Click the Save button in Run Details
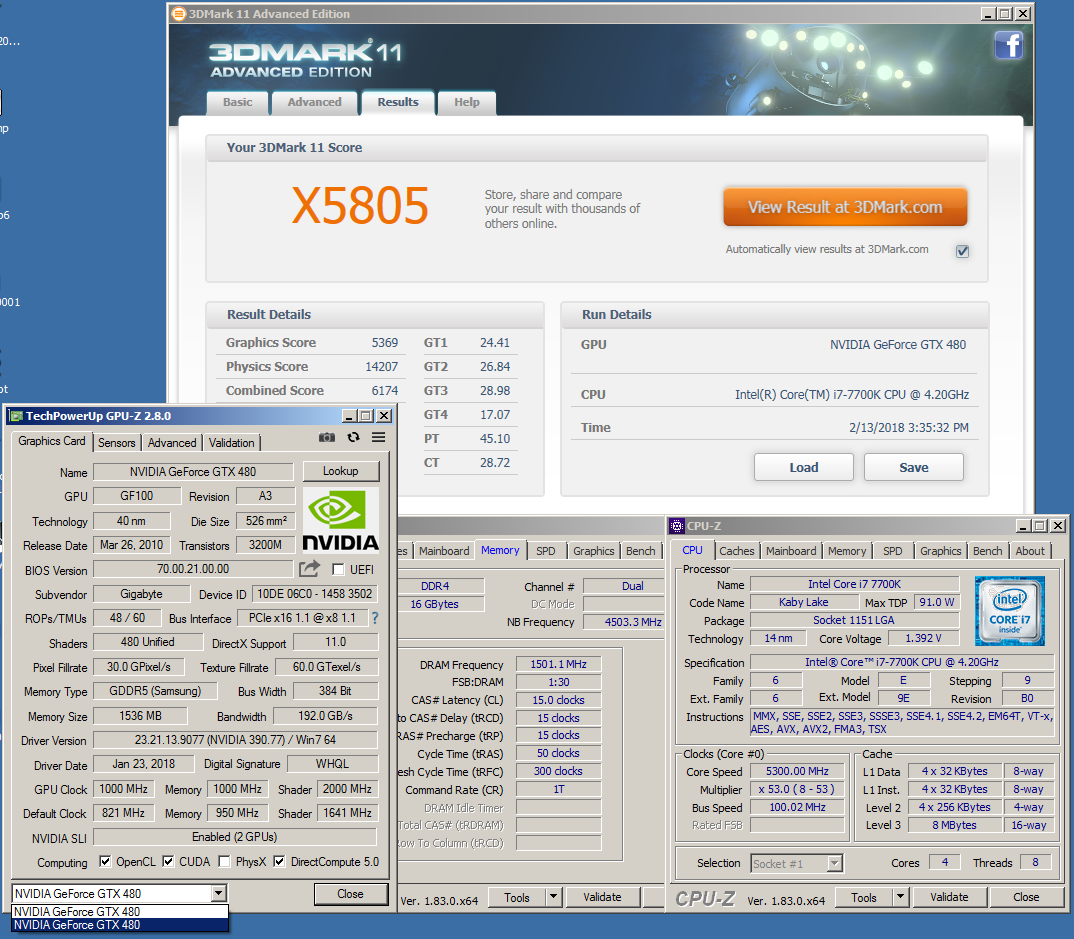This screenshot has height=939, width=1074. point(914,467)
